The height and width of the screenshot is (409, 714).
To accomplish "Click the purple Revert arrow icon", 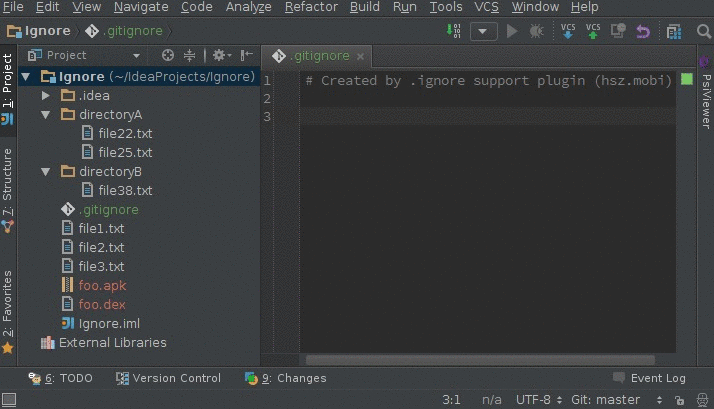I will (x=643, y=31).
